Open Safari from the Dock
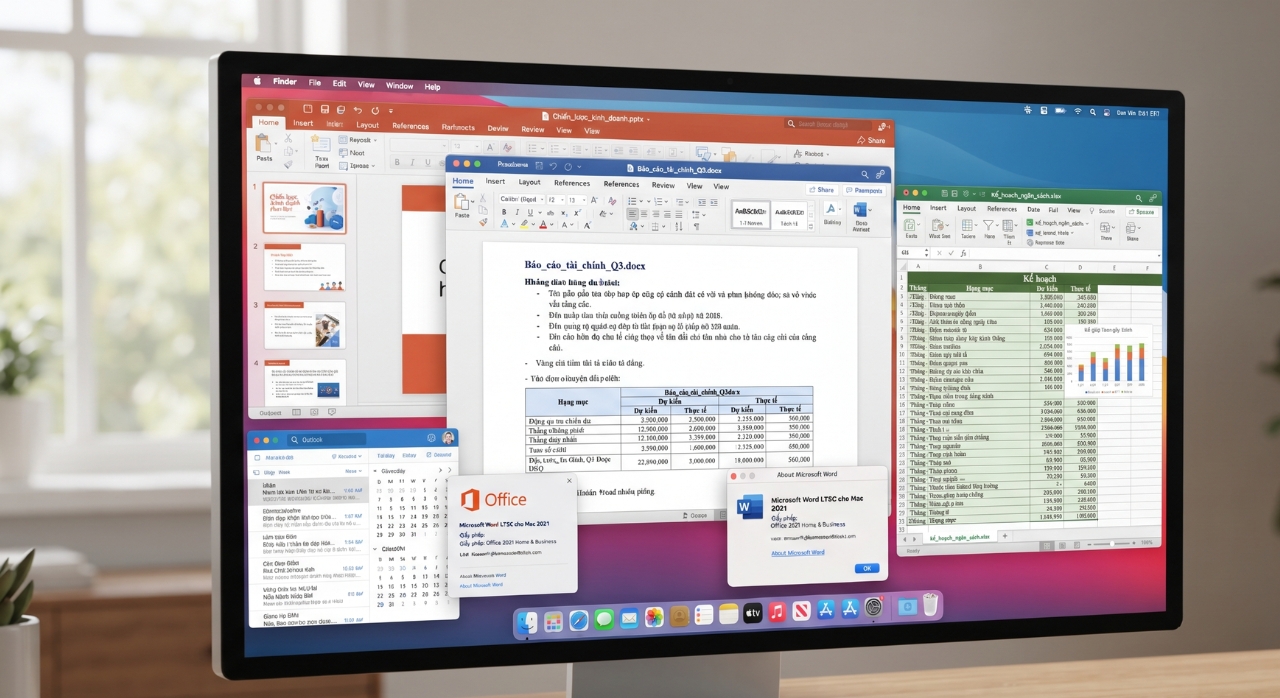Image resolution: width=1280 pixels, height=698 pixels. (x=579, y=620)
